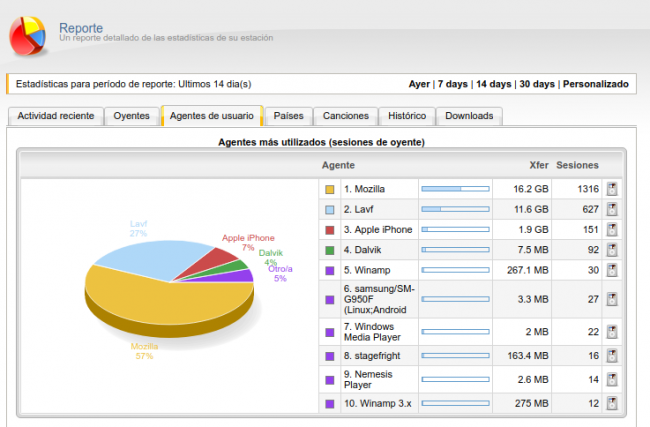Set report period to Ayer

[x=420, y=84]
